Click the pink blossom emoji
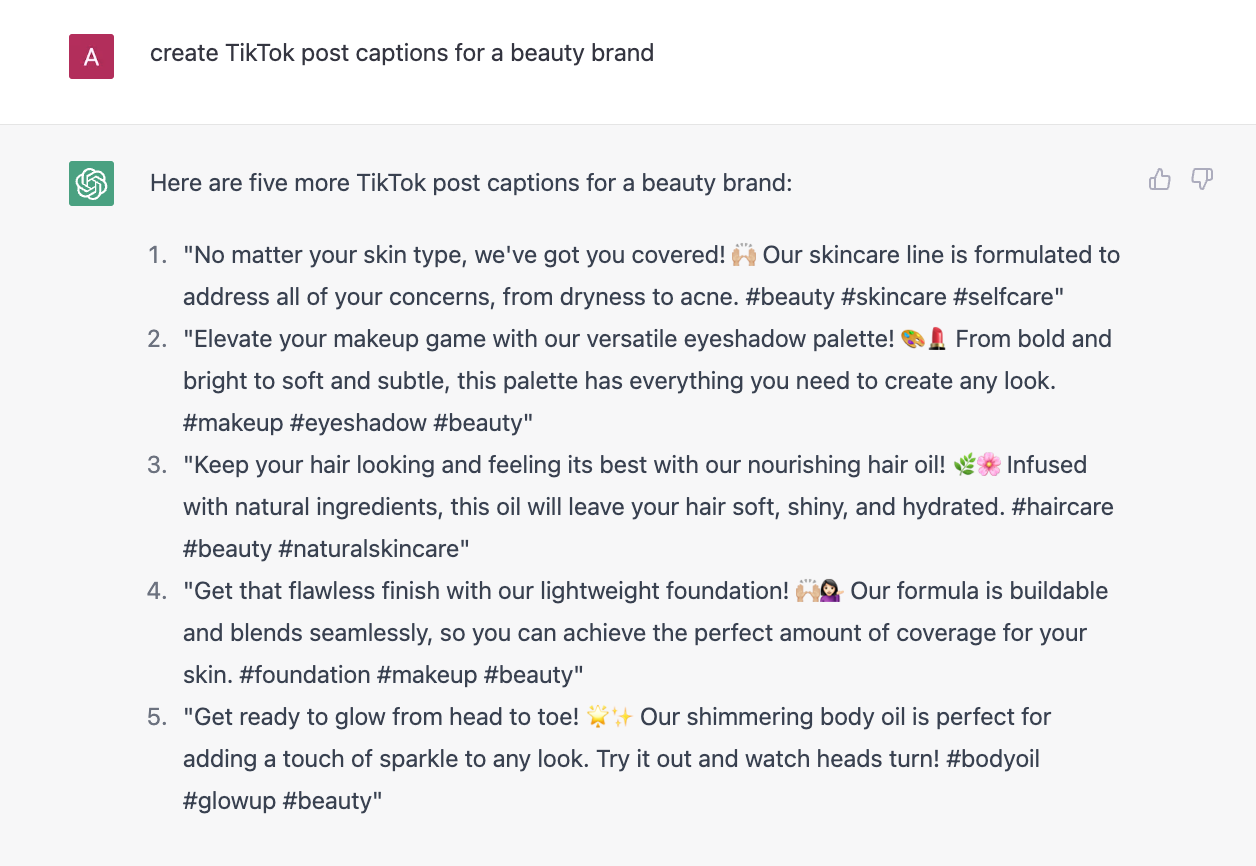The width and height of the screenshot is (1256, 866). (989, 465)
